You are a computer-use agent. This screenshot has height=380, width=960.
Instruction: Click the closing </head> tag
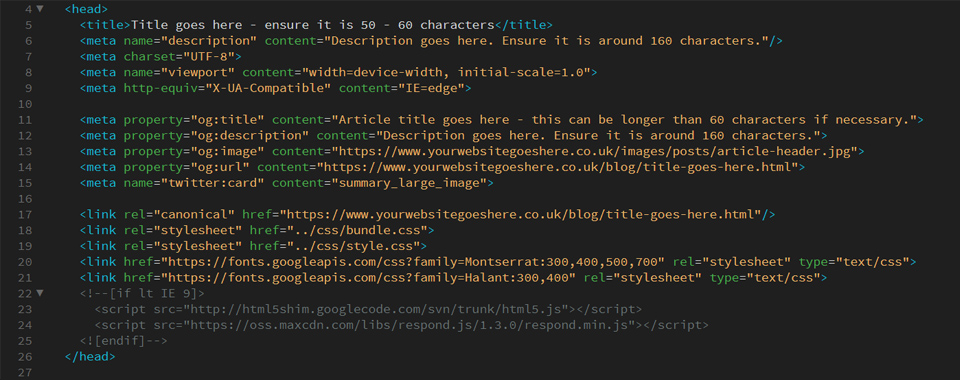pos(90,357)
